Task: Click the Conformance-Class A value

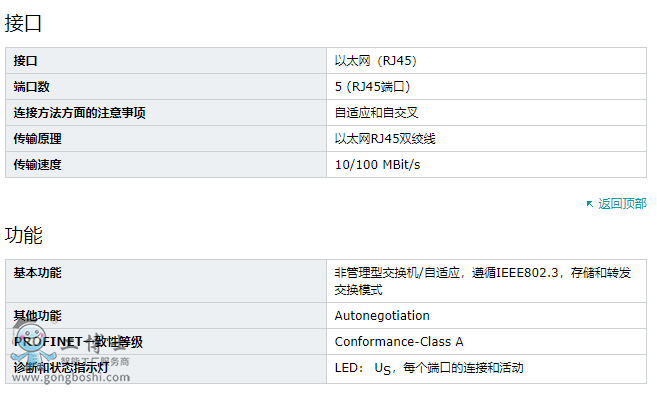Action: [399, 342]
